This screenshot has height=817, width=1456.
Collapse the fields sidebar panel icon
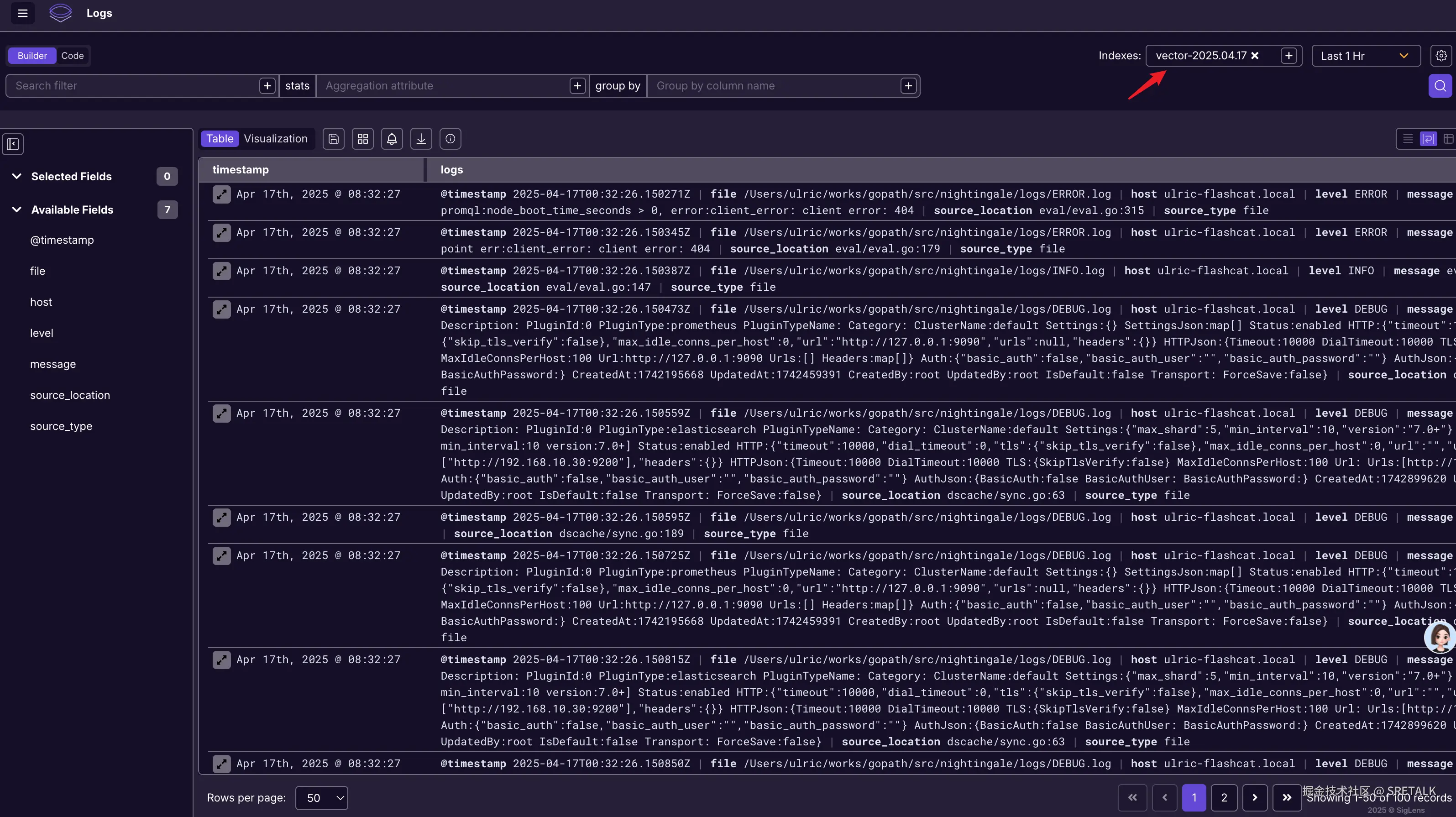13,144
